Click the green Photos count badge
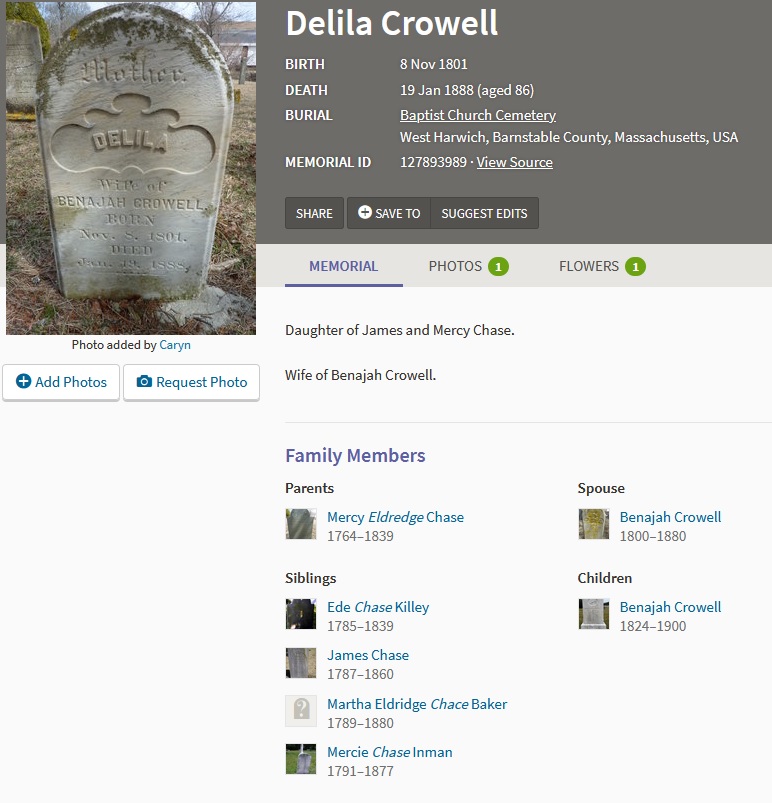 [498, 266]
